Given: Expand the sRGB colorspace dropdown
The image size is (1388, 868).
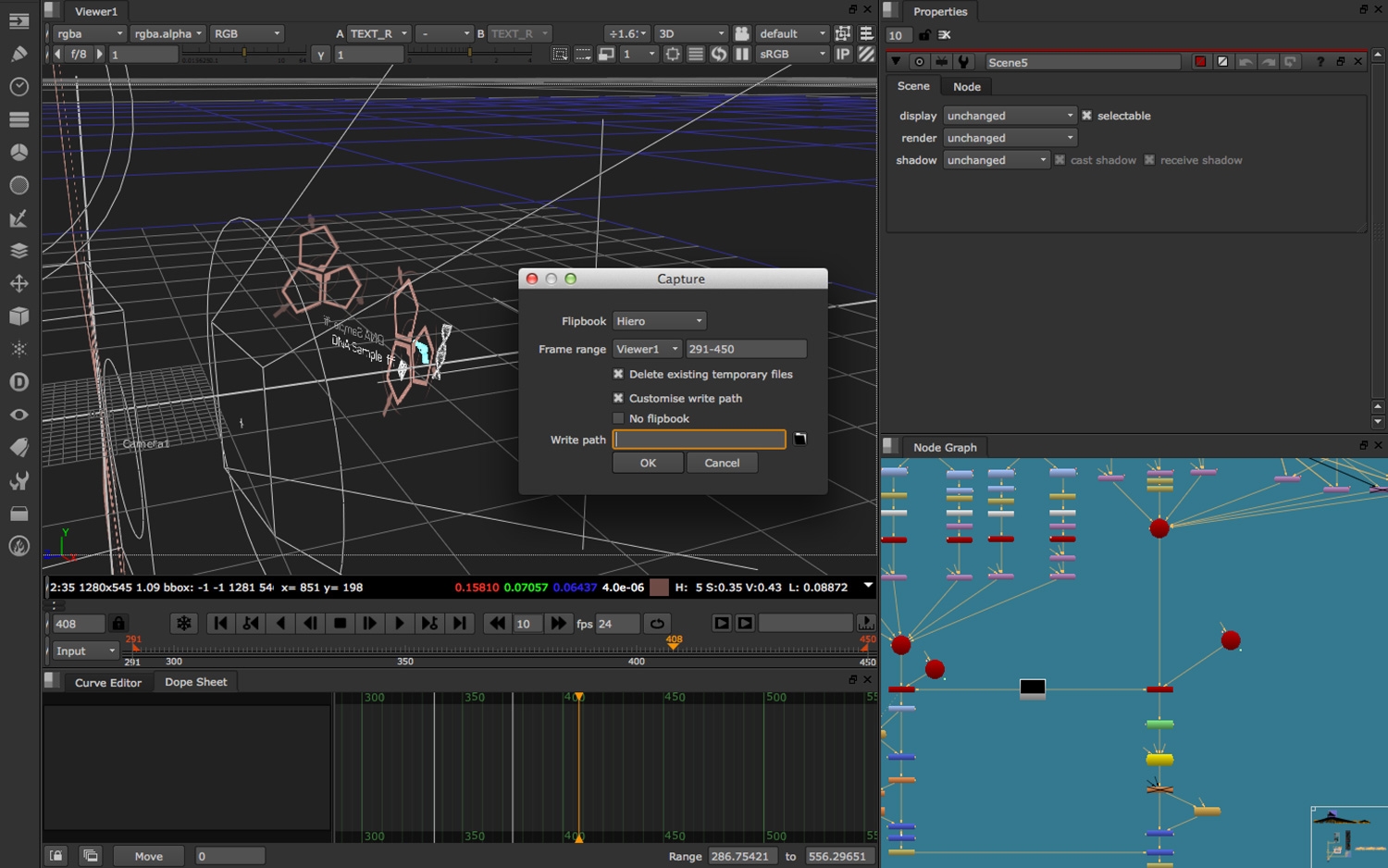Looking at the screenshot, I should 792,55.
